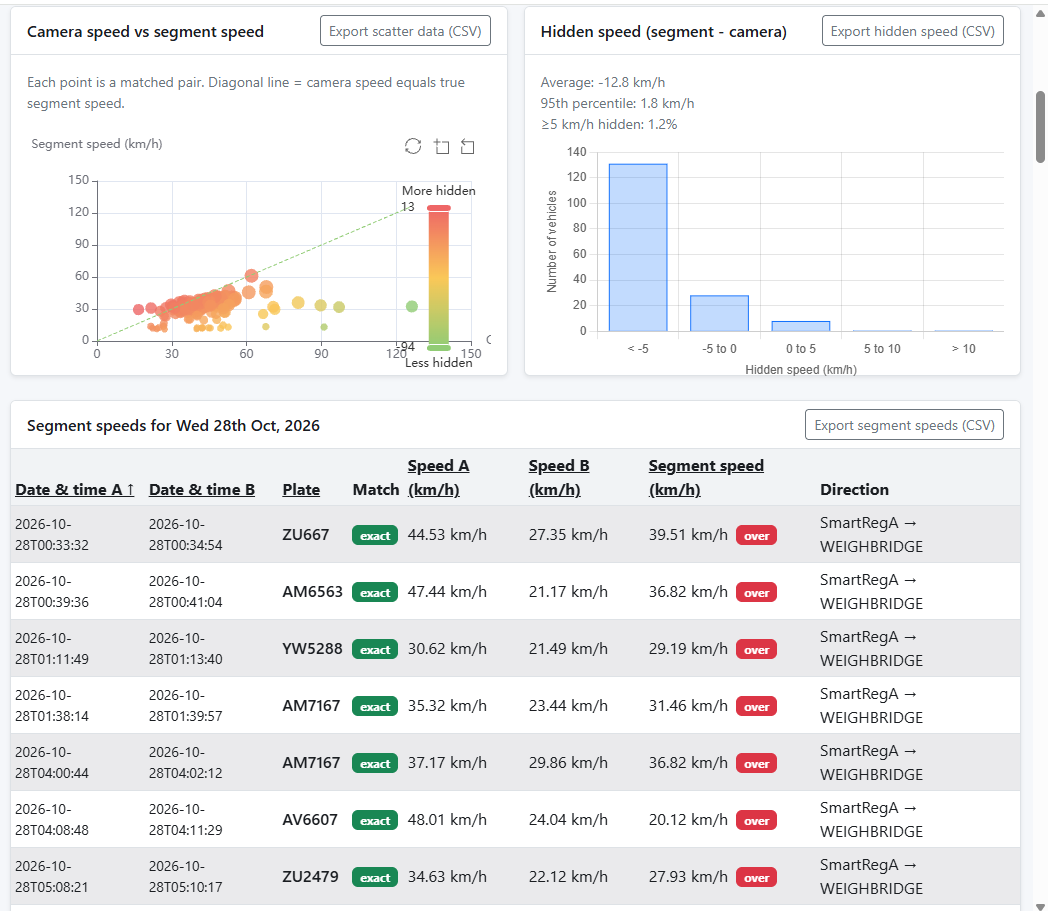
Task: Click the 'exact' badge in the AV6607 row
Action: coord(375,820)
